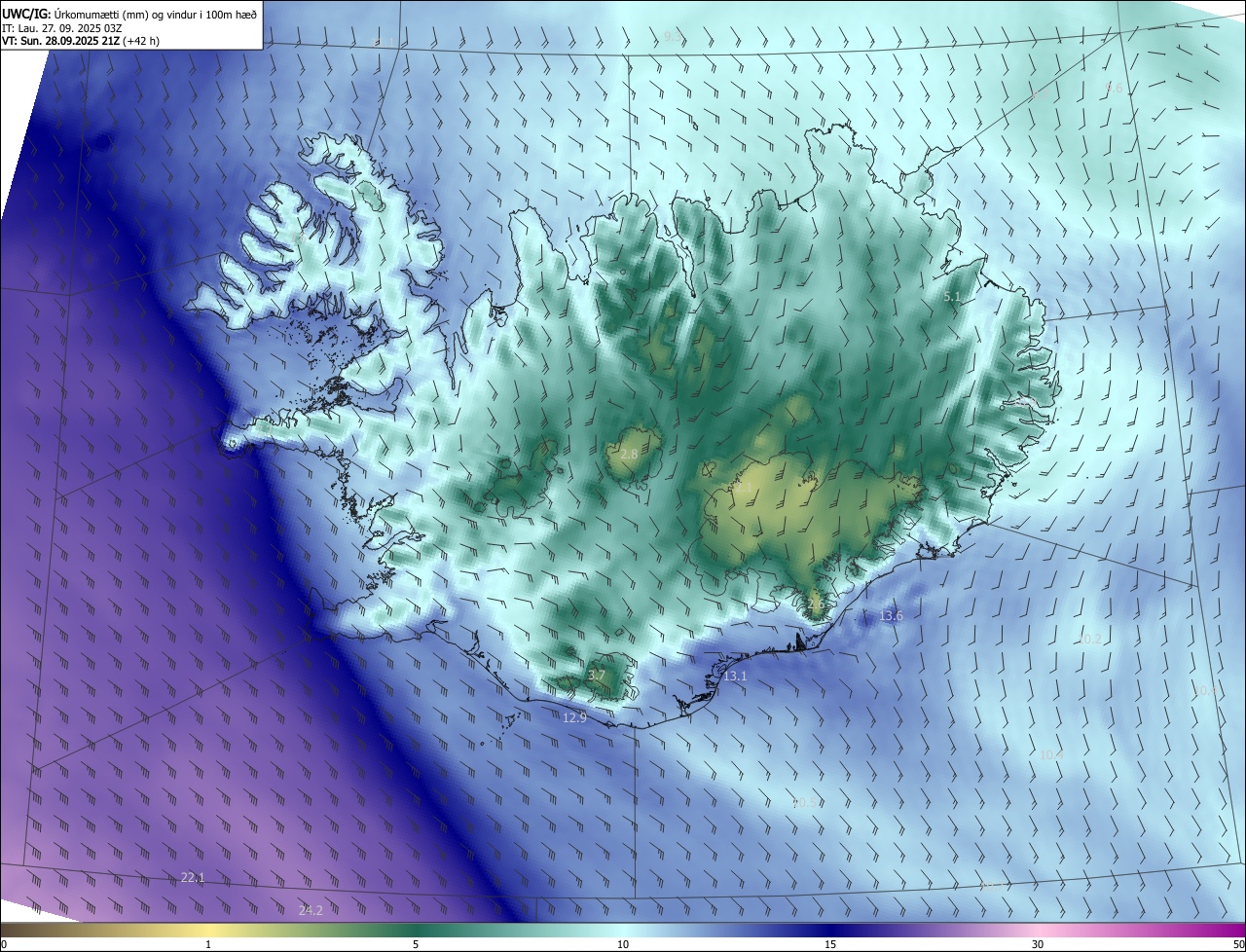Select the initial time line 'IT: Lau. 27. 09. 2025 03Z'
This screenshot has height=952, width=1246.
(61, 27)
